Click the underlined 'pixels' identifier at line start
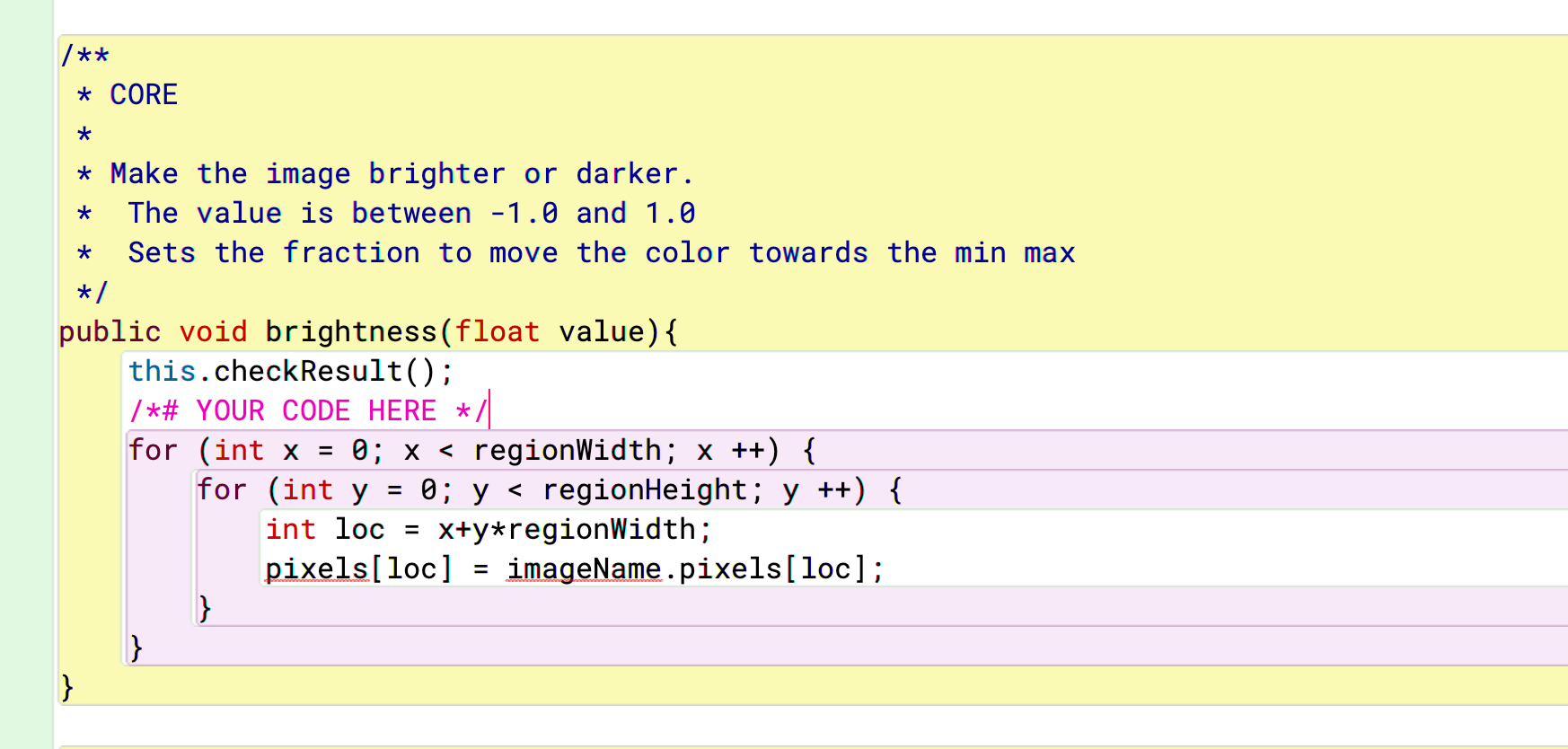 (x=317, y=568)
